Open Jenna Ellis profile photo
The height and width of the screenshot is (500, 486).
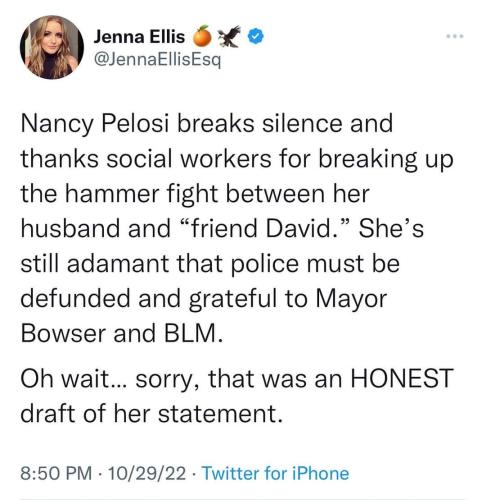pos(52,47)
